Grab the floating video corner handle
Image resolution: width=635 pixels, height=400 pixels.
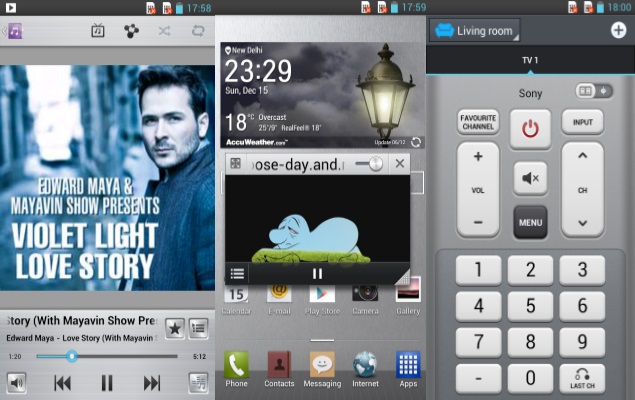pos(403,277)
